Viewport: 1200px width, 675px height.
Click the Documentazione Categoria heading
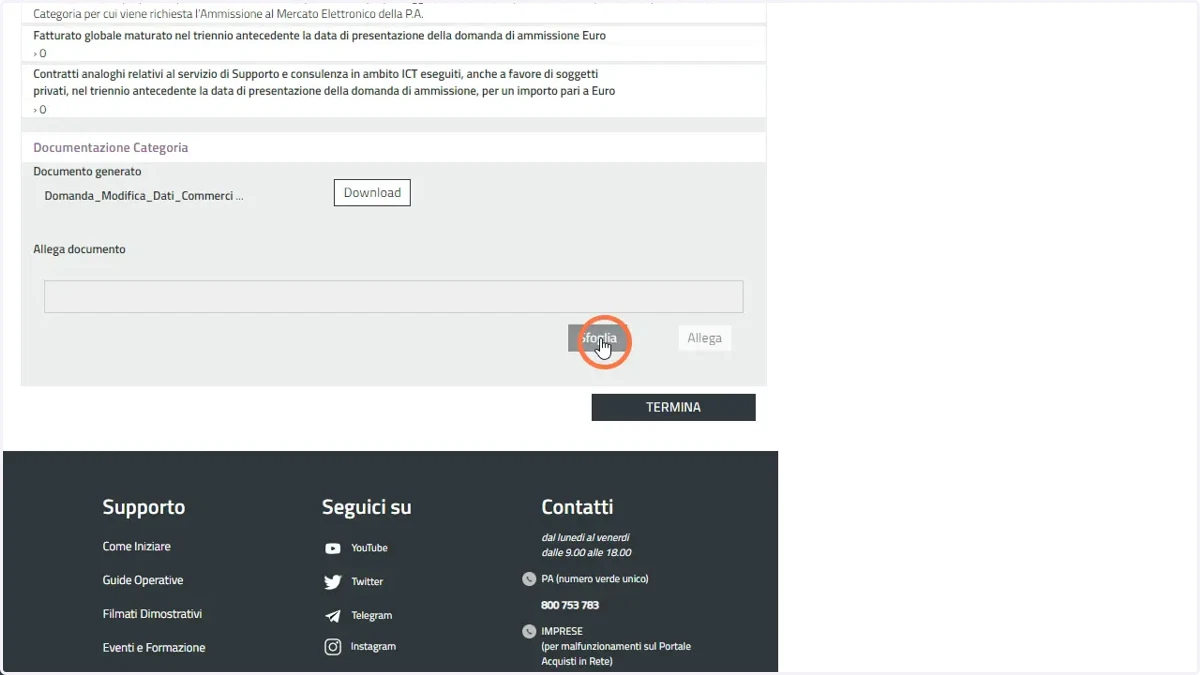(x=111, y=147)
